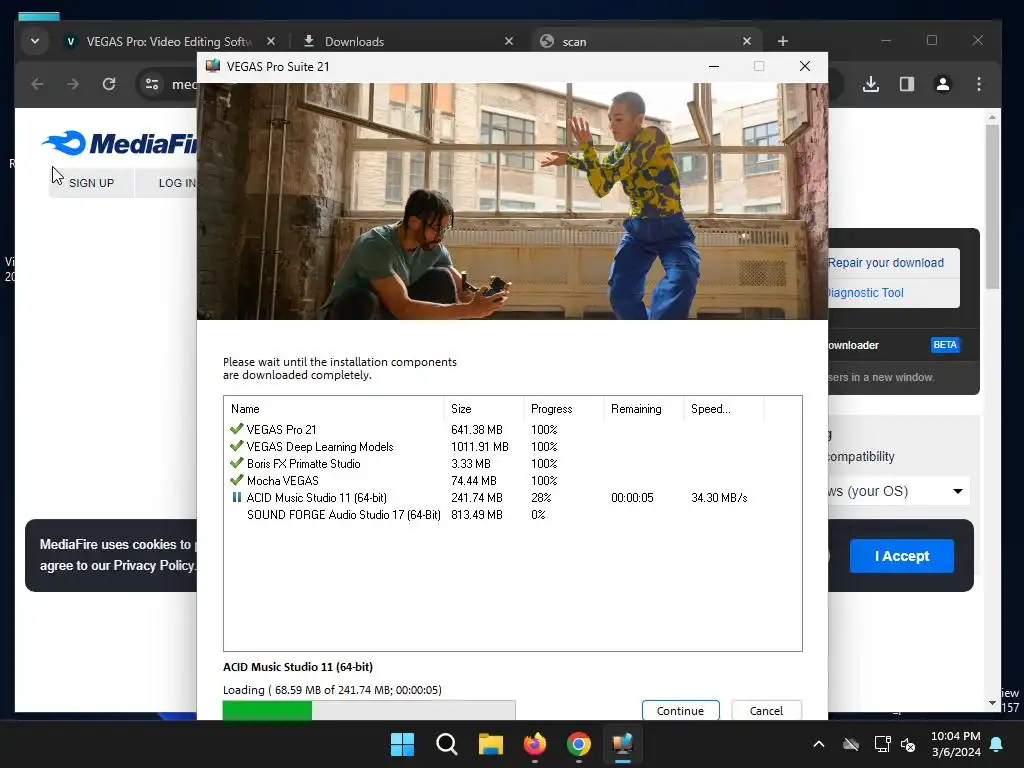
Task: Toggle the Chrome side panel
Action: pyautogui.click(x=906, y=84)
